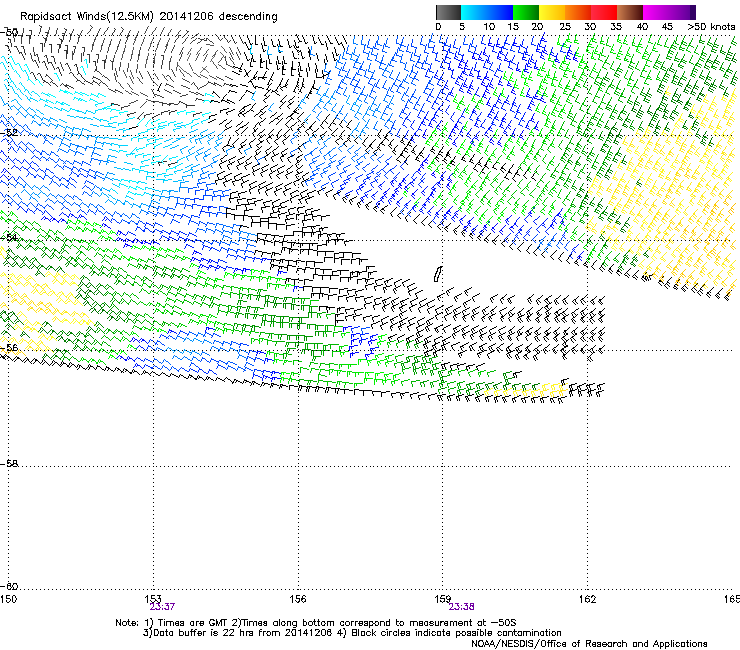Click the blue 10-15 knots color swatch
740x650 pixels.
pyautogui.click(x=500, y=12)
